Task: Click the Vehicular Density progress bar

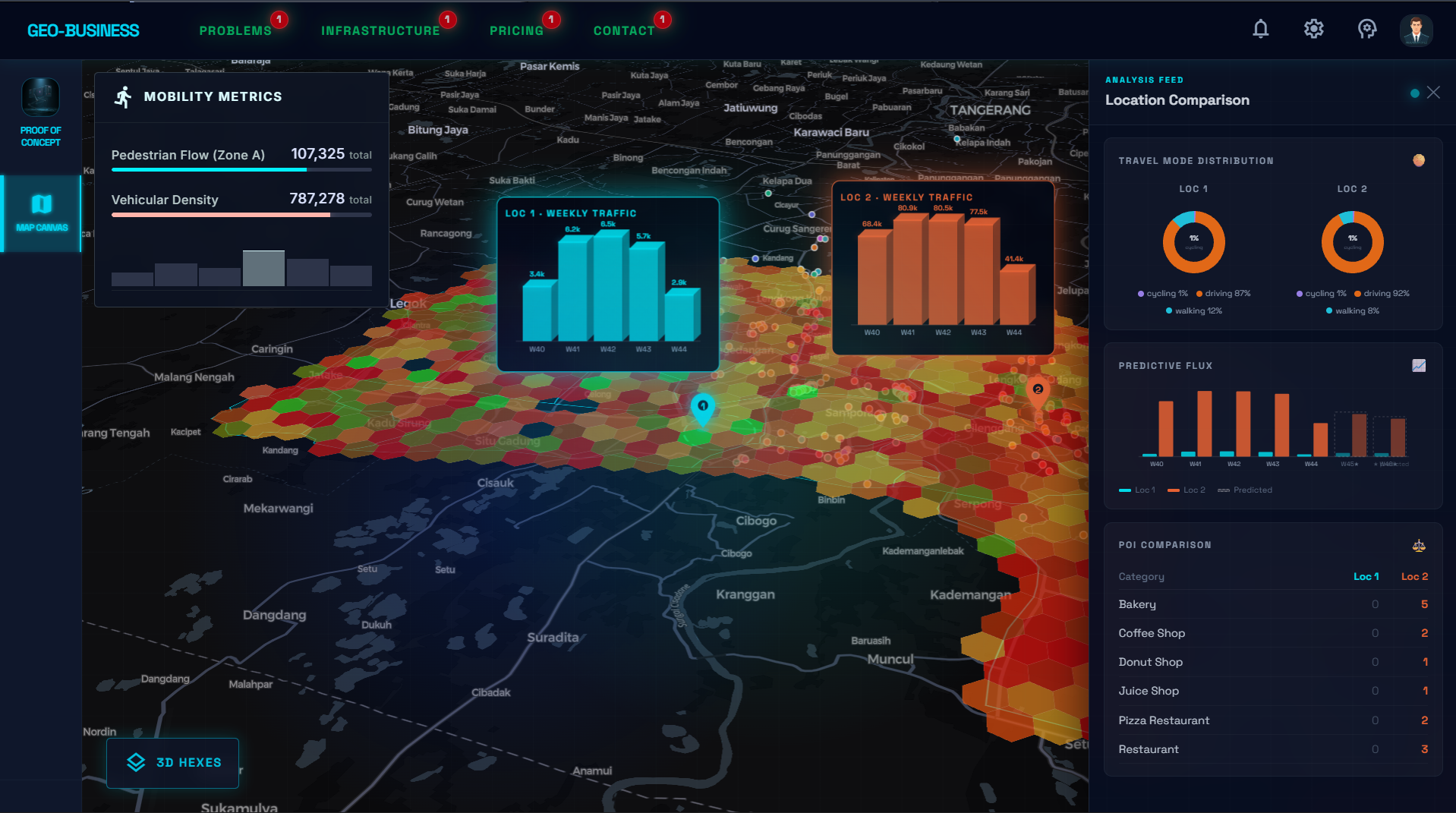Action: click(241, 215)
